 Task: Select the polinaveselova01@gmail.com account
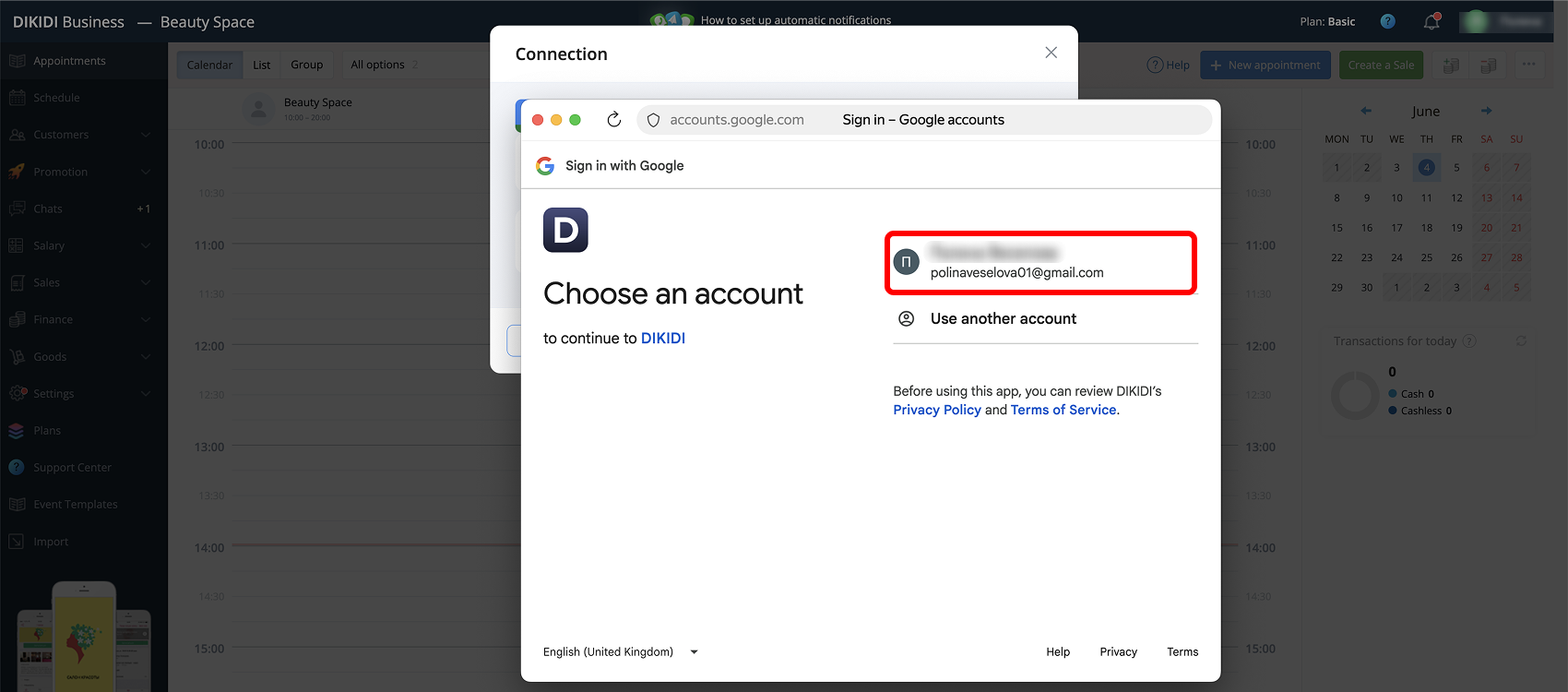click(1040, 263)
